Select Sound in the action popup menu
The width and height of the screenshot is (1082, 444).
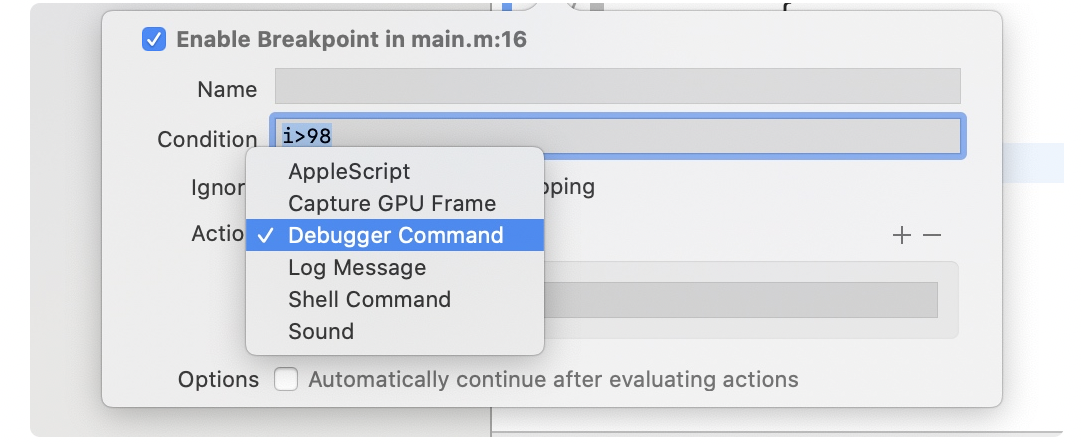tap(321, 331)
